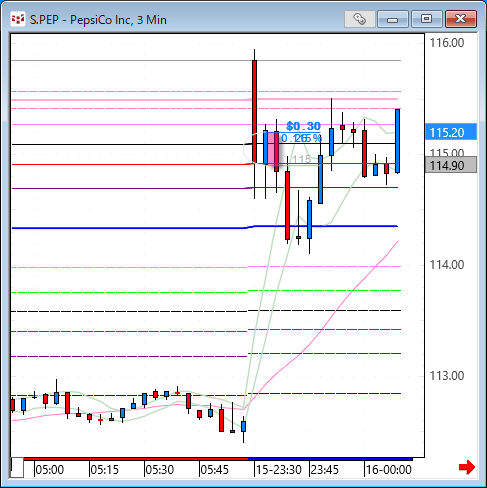The height and width of the screenshot is (488, 487).
Task: Click the chain link button in title bar
Action: 359,19
